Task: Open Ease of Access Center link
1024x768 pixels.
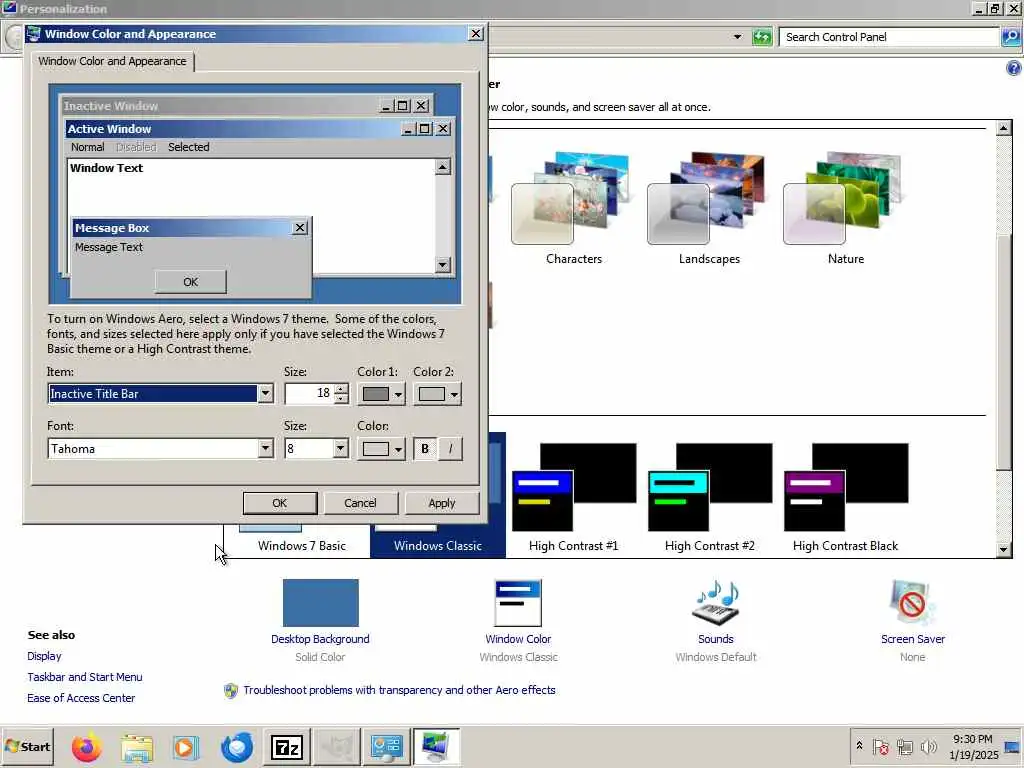Action: pyautogui.click(x=81, y=697)
